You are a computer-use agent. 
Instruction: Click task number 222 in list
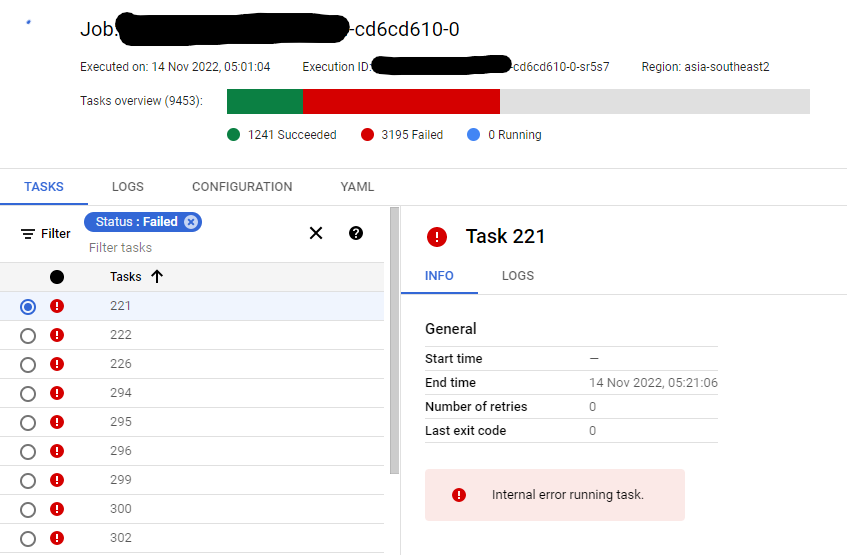coord(120,335)
